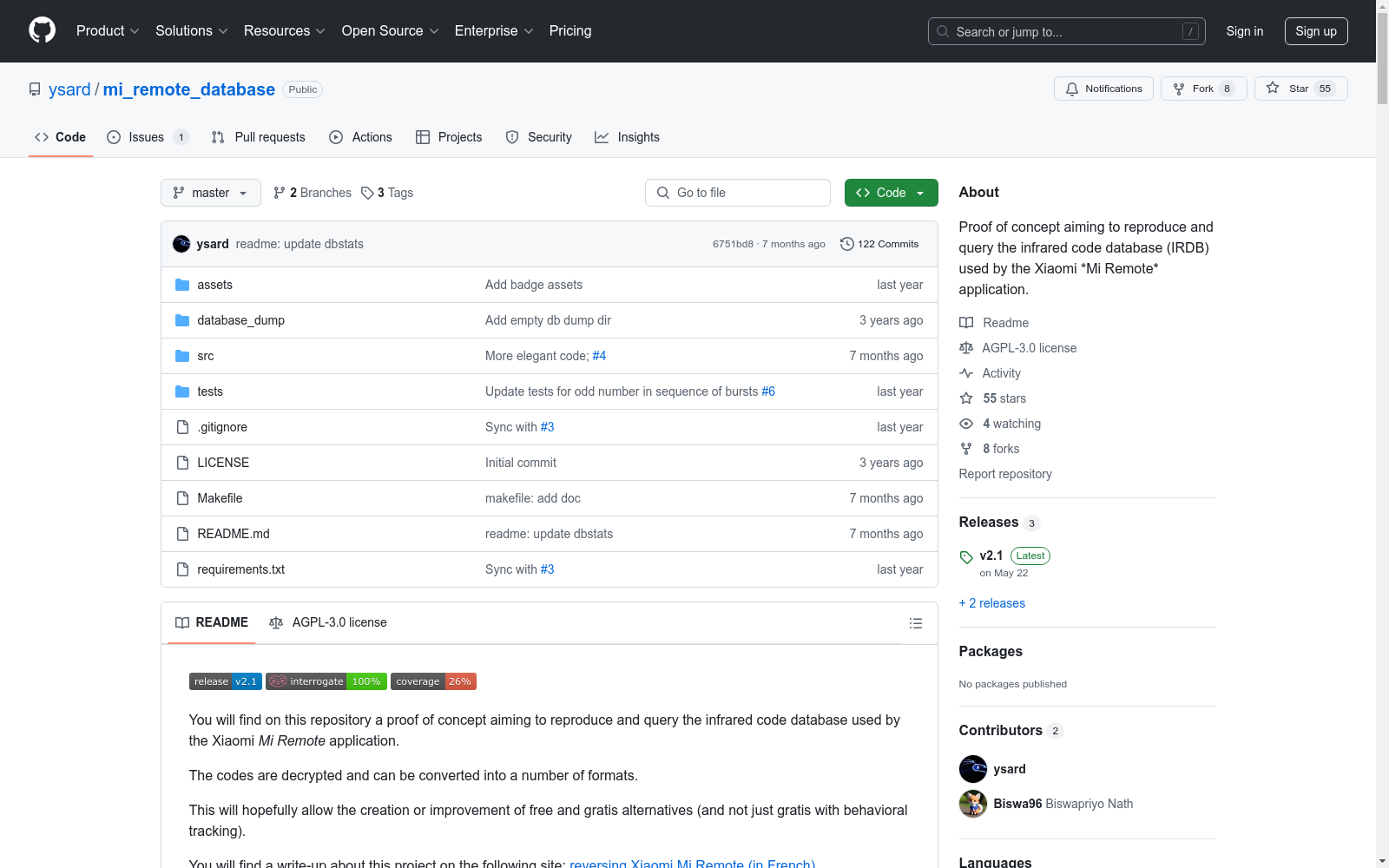Click the LICENSE file icon
1389x868 pixels.
point(182,463)
